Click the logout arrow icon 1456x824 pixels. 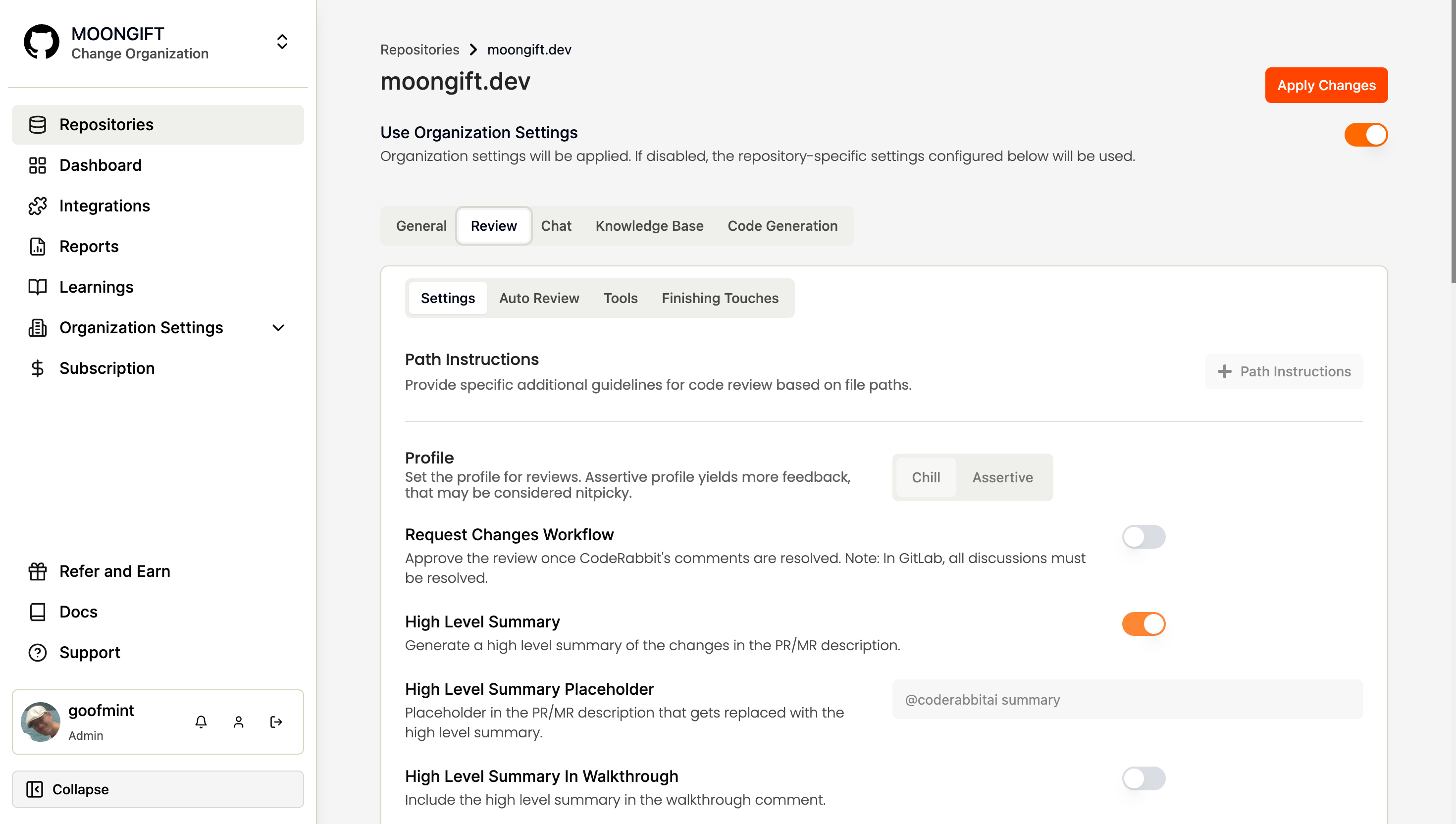tap(276, 721)
